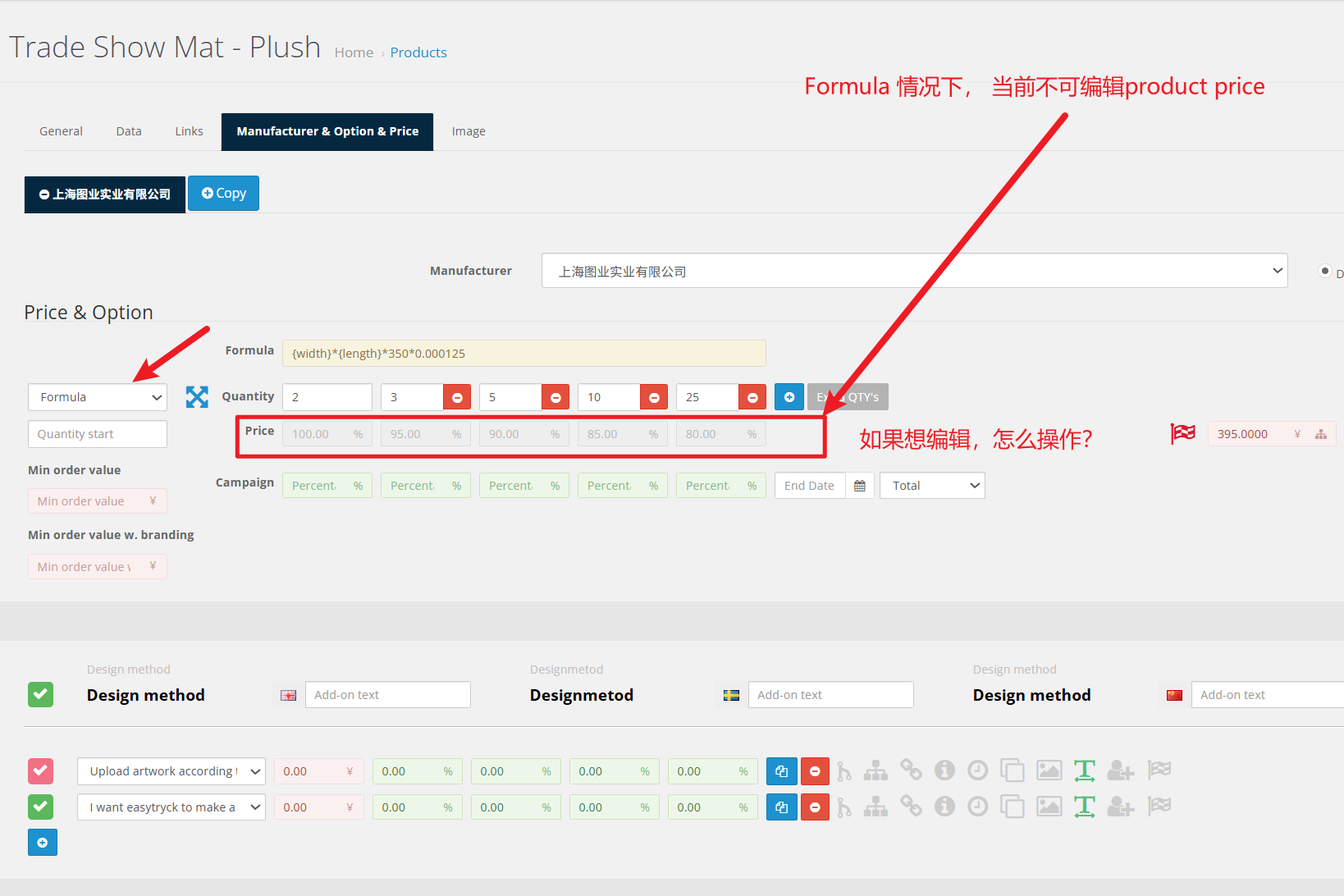The image size is (1344, 896).
Task: Switch to the General tab
Action: pos(61,131)
